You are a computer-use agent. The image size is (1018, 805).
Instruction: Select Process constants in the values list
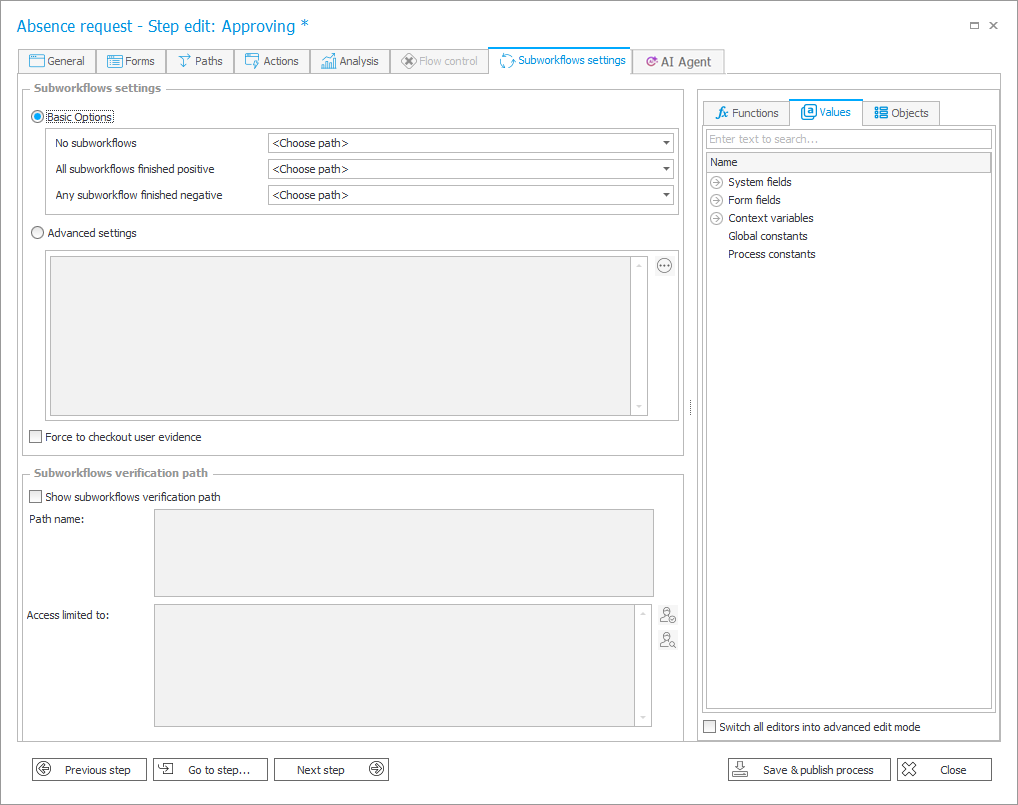pyautogui.click(x=771, y=254)
